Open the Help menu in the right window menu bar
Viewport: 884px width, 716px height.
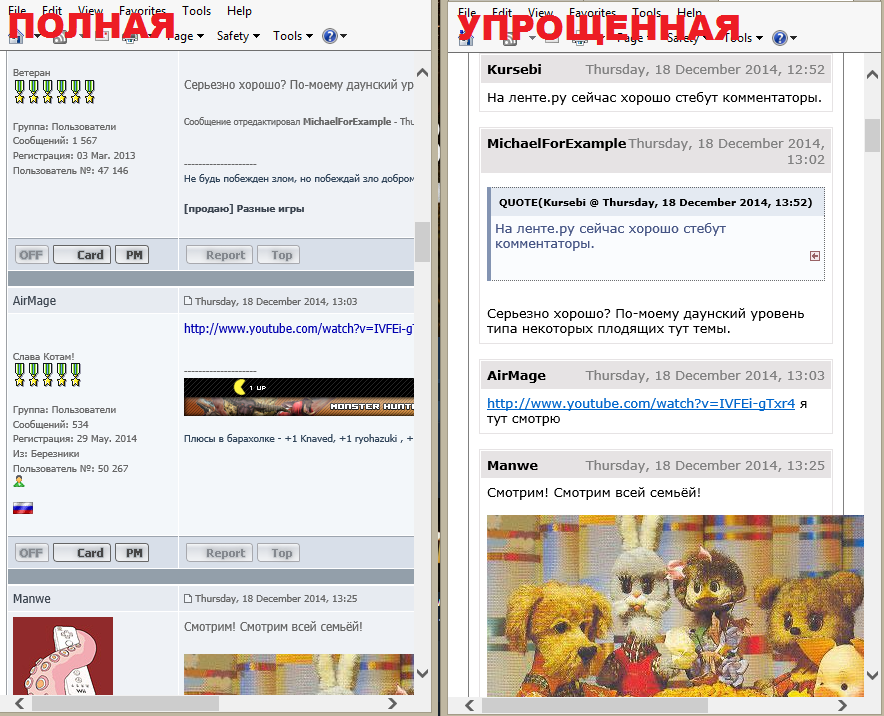click(689, 12)
